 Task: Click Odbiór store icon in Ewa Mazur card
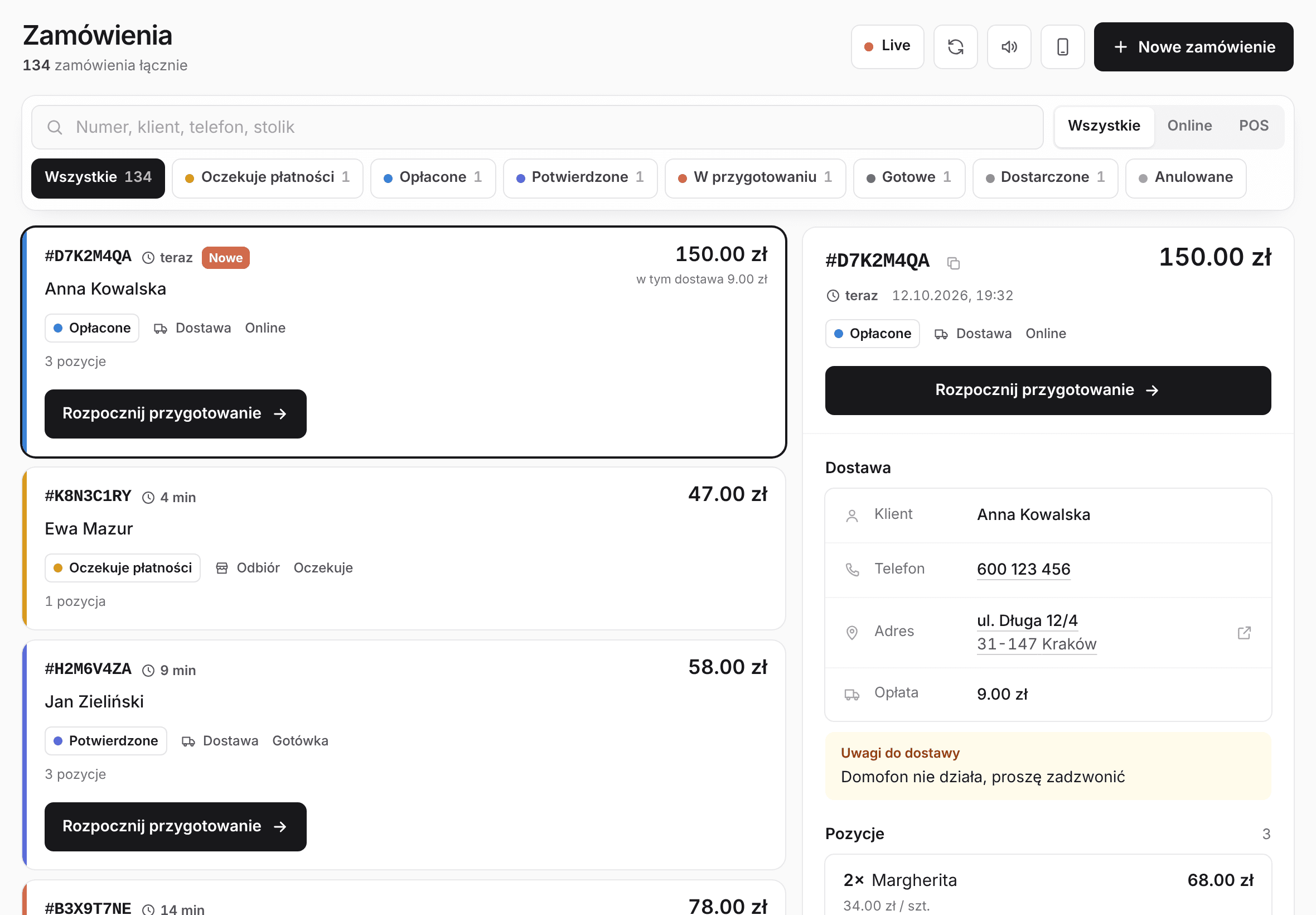[222, 568]
